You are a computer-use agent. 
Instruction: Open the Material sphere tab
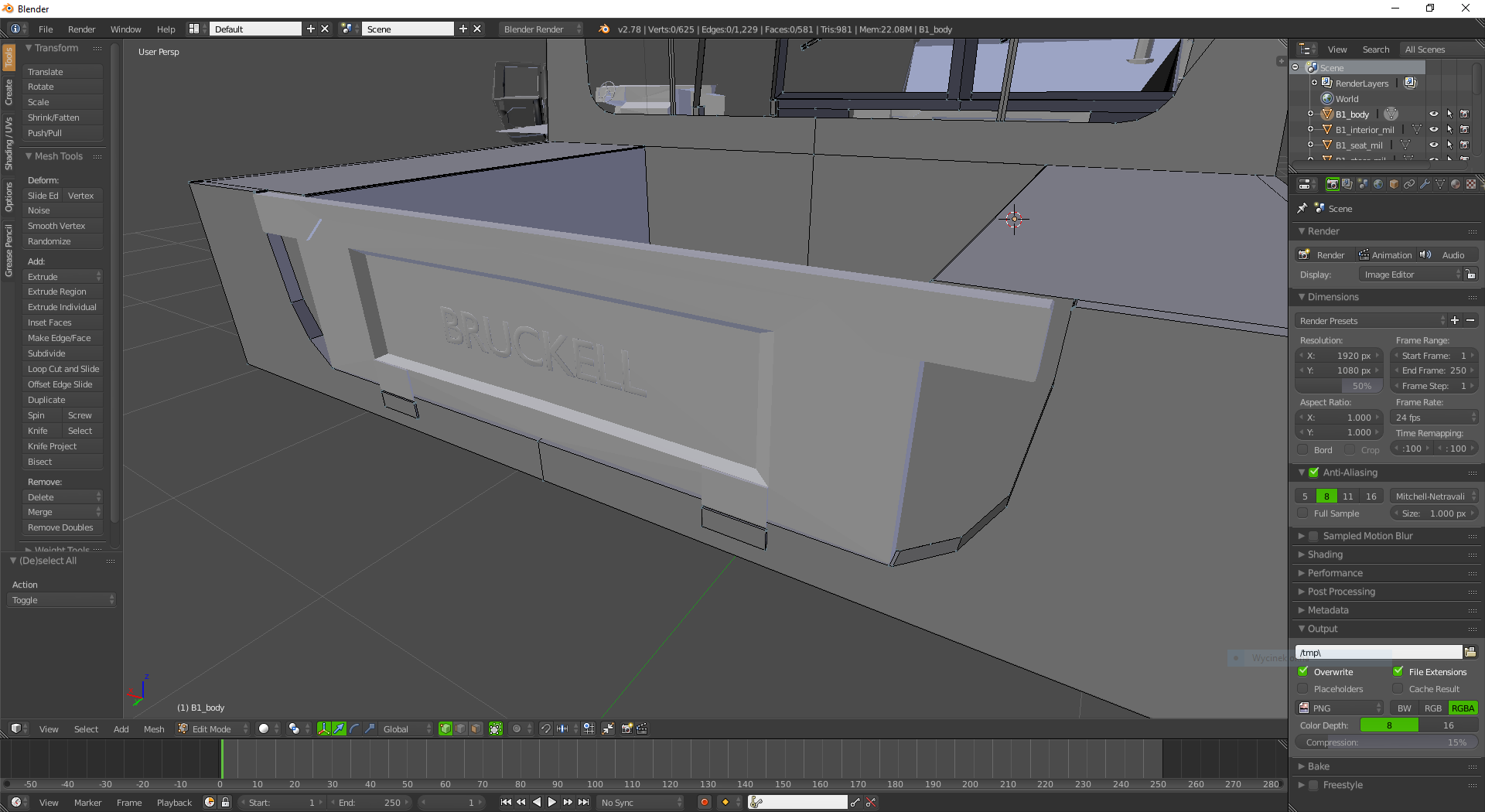pyautogui.click(x=1456, y=184)
